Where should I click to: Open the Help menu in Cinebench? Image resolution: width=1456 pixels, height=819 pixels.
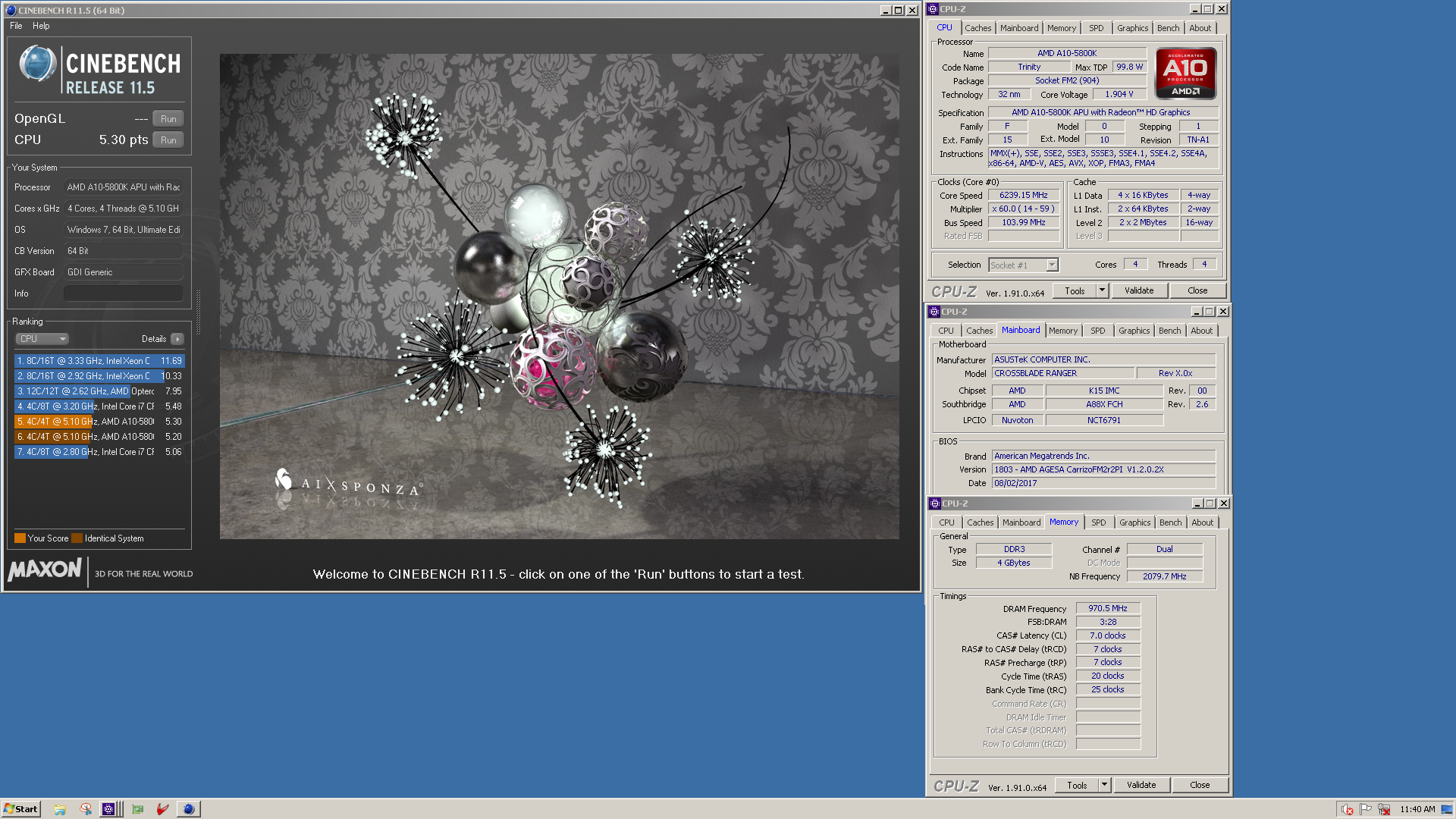[41, 26]
